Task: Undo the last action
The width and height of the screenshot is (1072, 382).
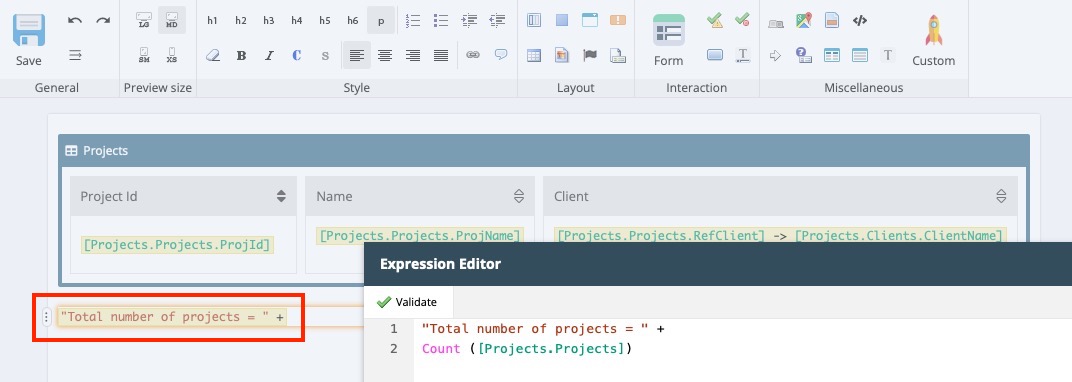Action: (75, 21)
